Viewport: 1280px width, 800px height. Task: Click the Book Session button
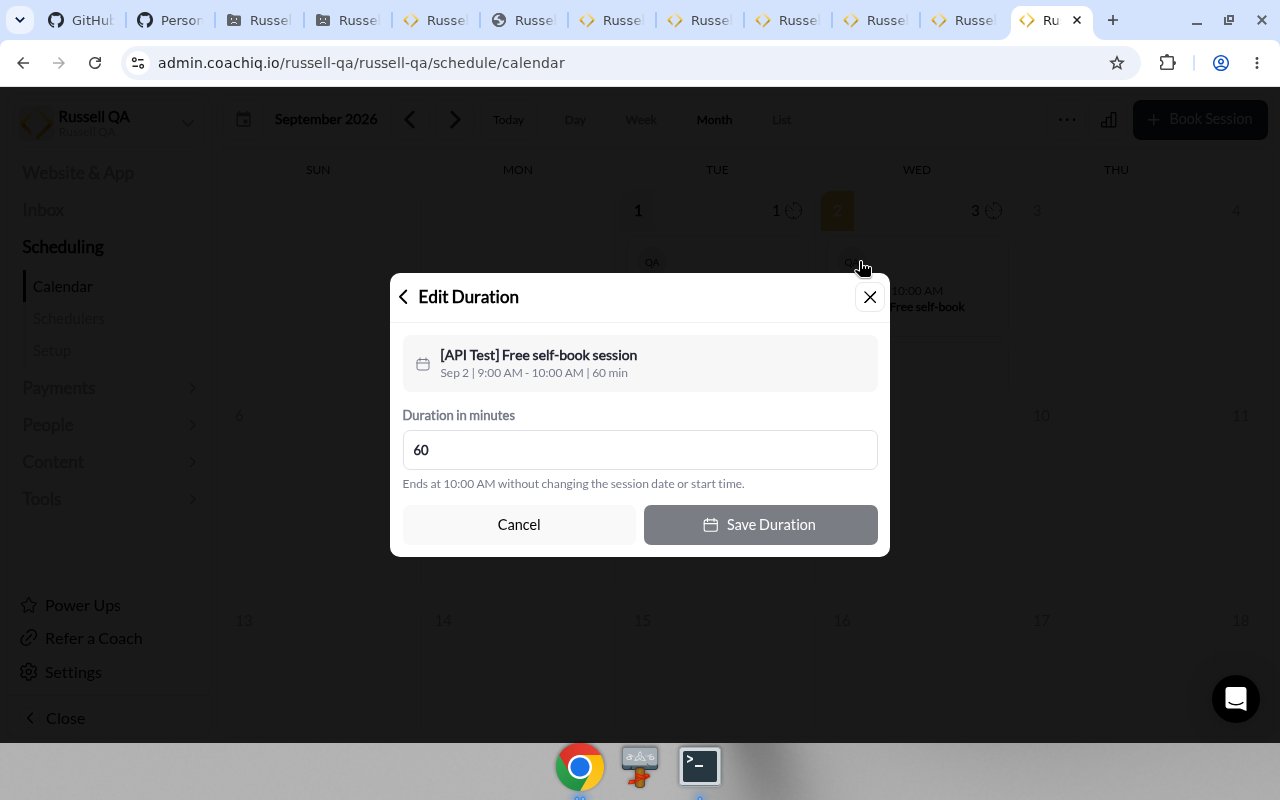point(1200,120)
